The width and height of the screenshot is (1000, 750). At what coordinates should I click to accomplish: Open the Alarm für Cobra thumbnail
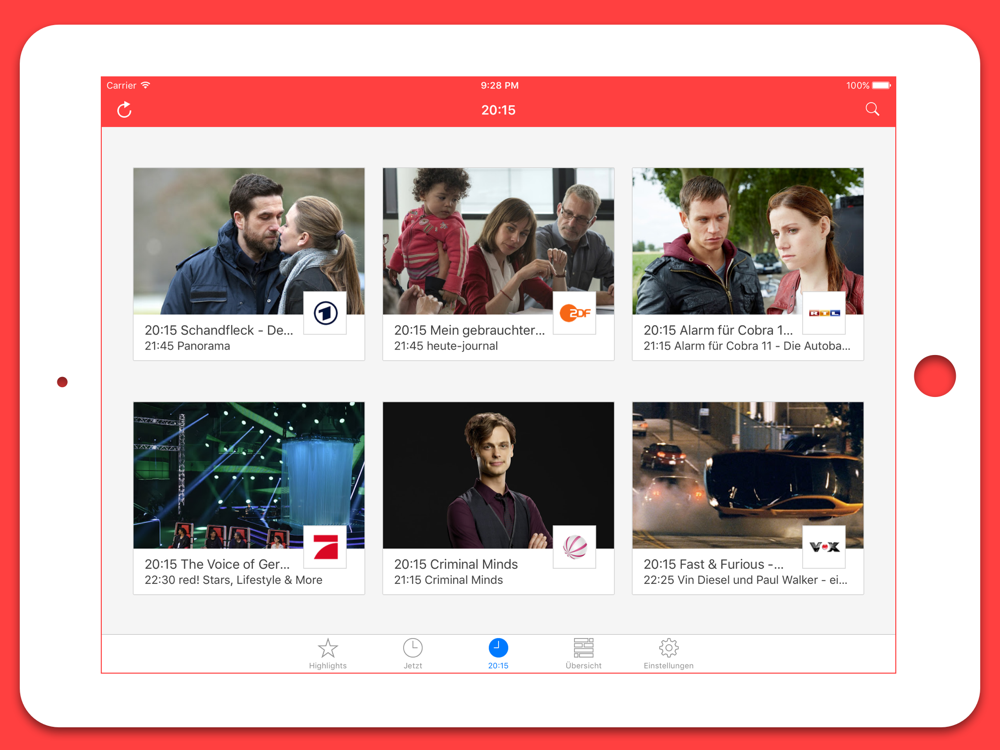[x=747, y=241]
